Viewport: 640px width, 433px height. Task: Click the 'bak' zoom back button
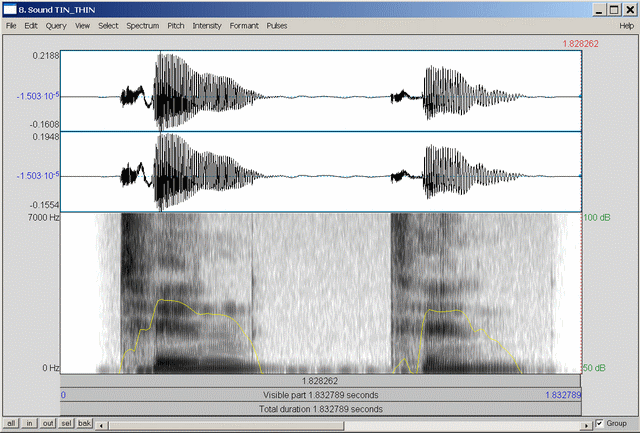(x=85, y=424)
